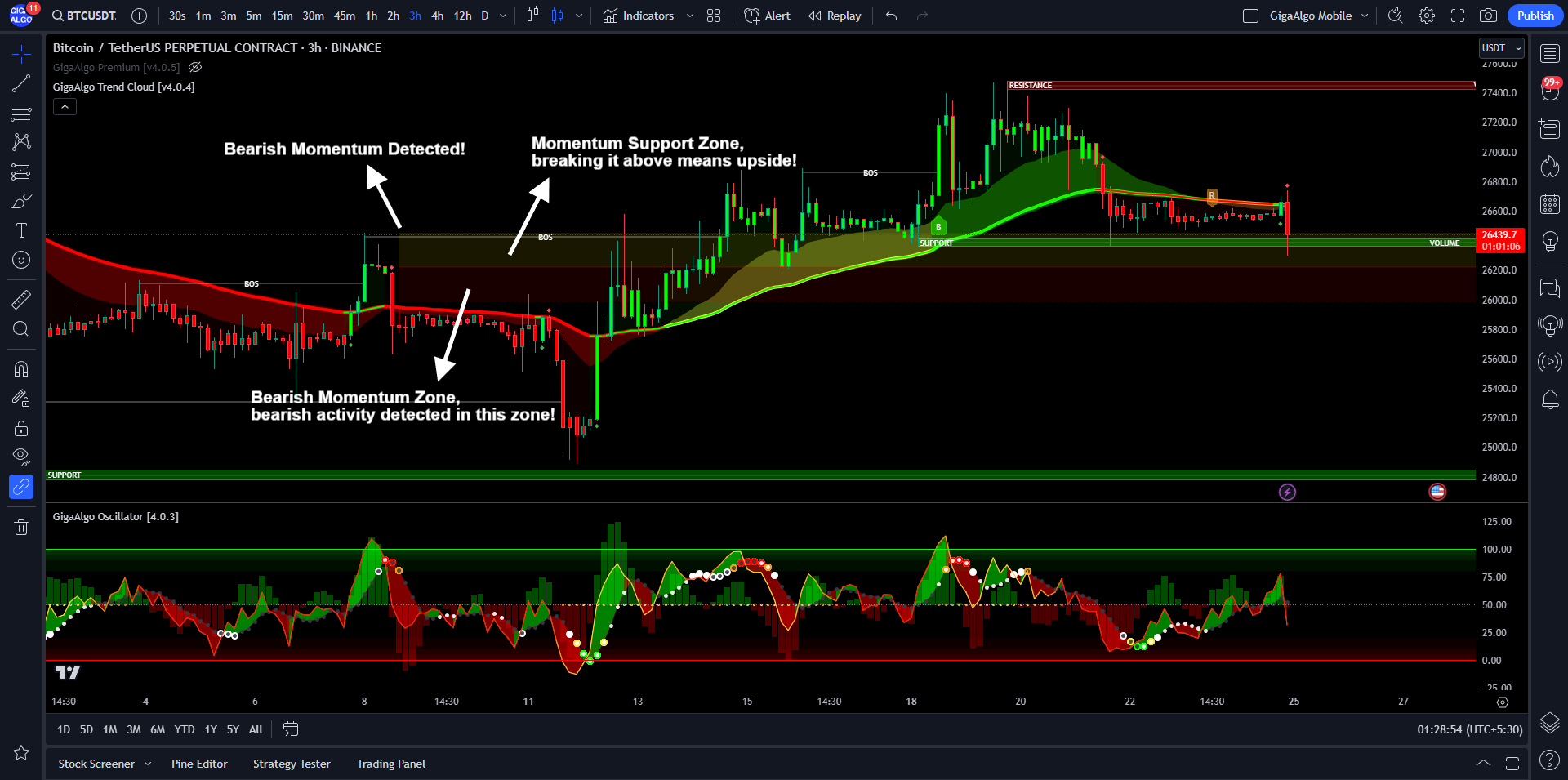Toggle the drawings link sync tool
This screenshot has height=780, width=1568.
(21, 487)
